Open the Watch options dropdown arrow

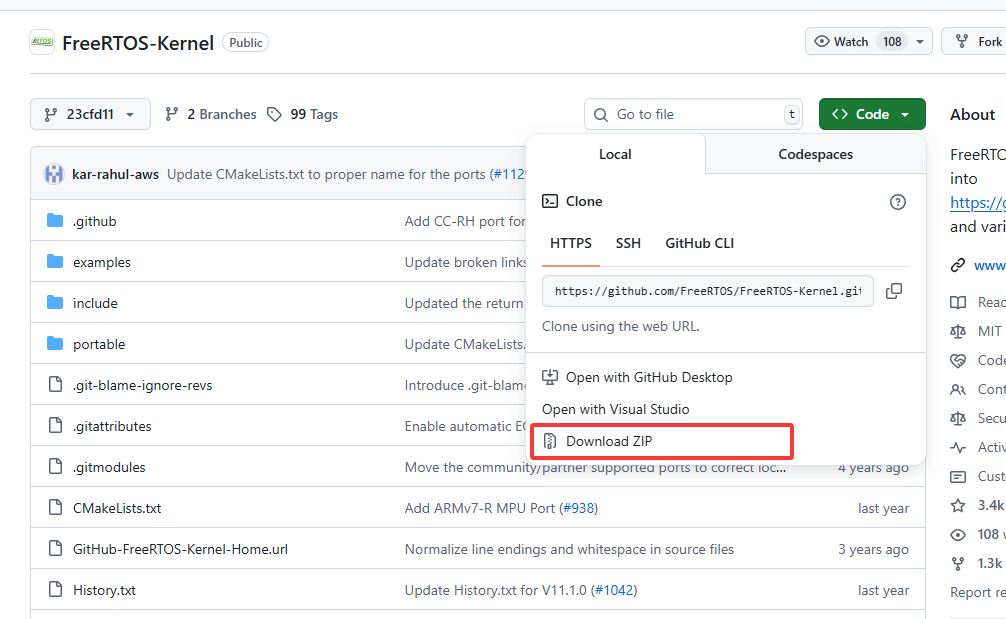tap(919, 42)
